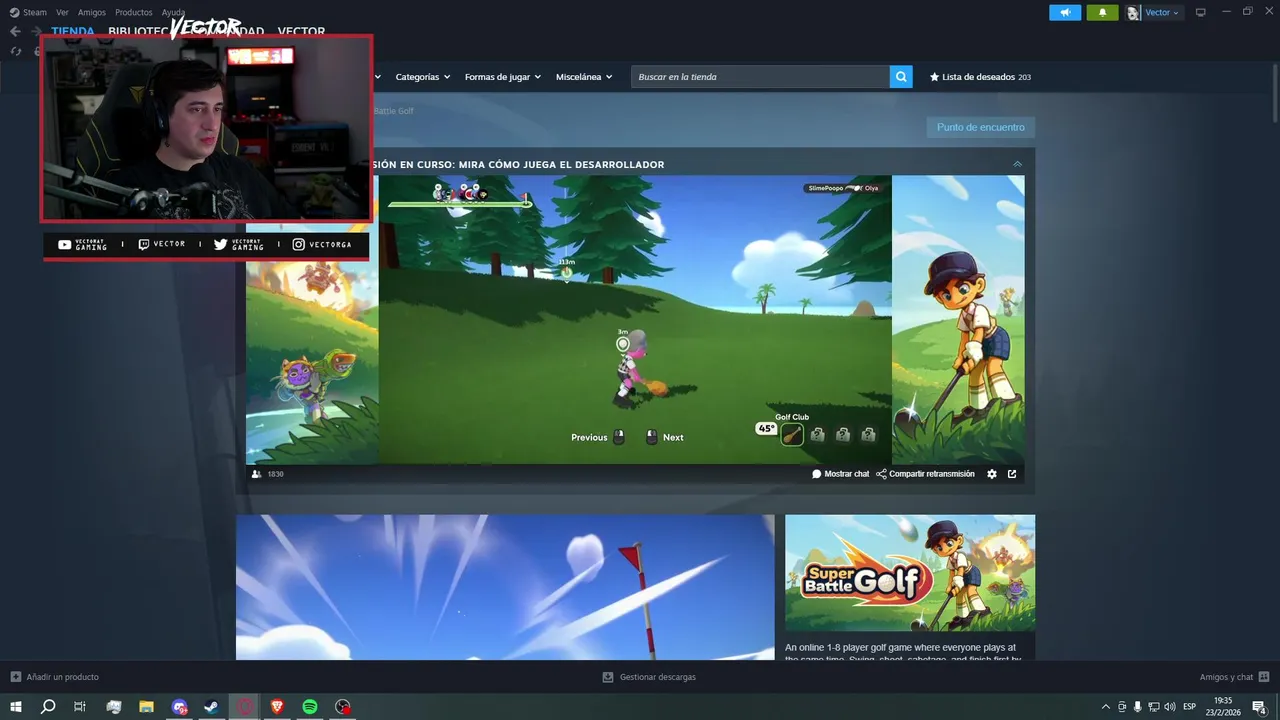Open Amigos y chat panel
Image resolution: width=1280 pixels, height=720 pixels.
point(1234,677)
